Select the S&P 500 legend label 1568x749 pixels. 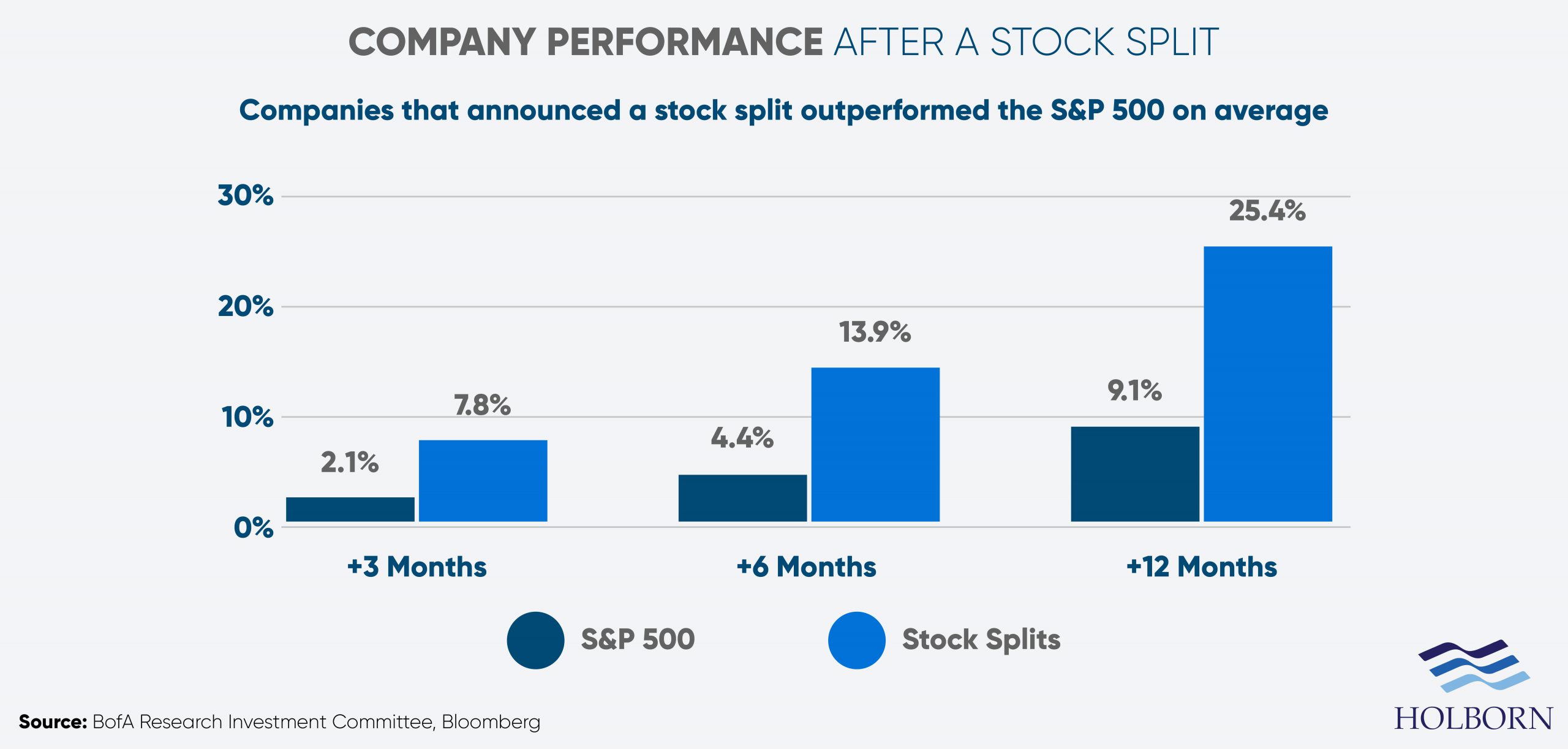click(x=638, y=639)
